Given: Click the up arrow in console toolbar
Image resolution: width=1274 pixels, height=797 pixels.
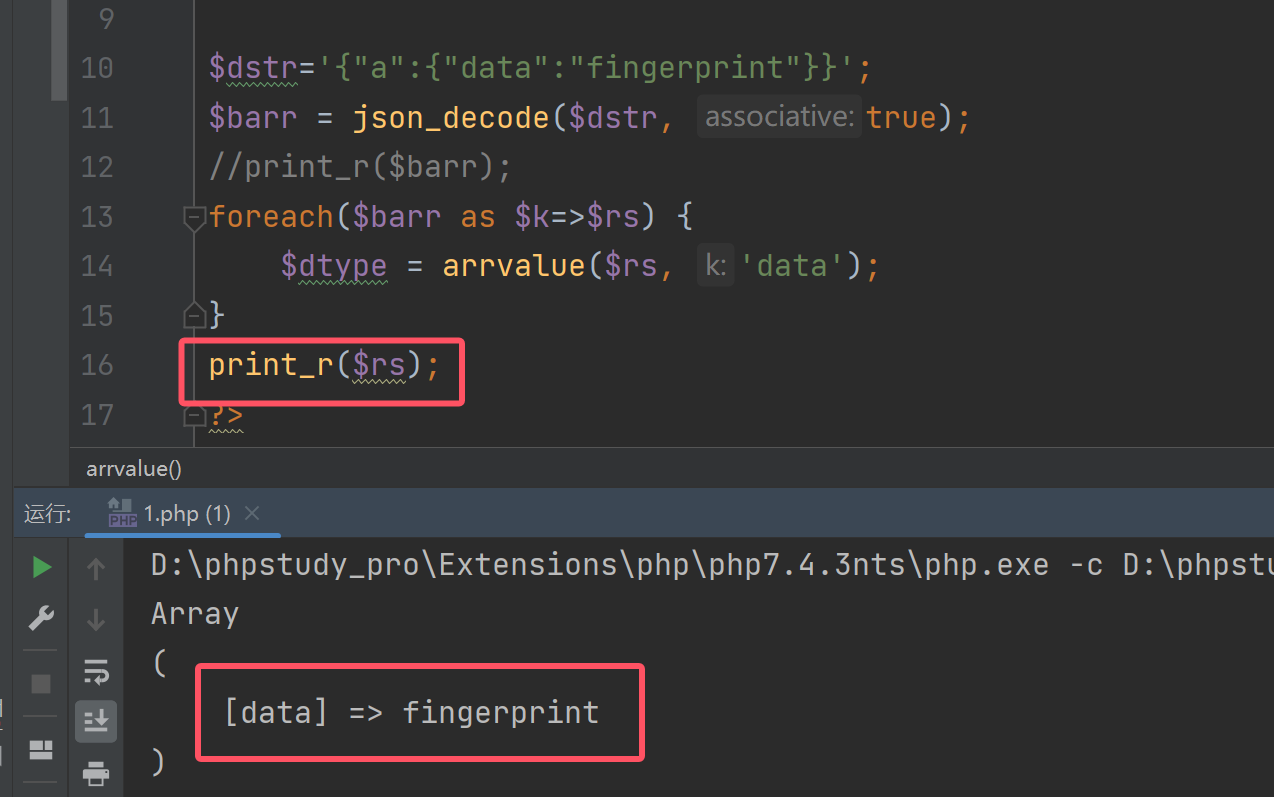Looking at the screenshot, I should click(x=96, y=569).
